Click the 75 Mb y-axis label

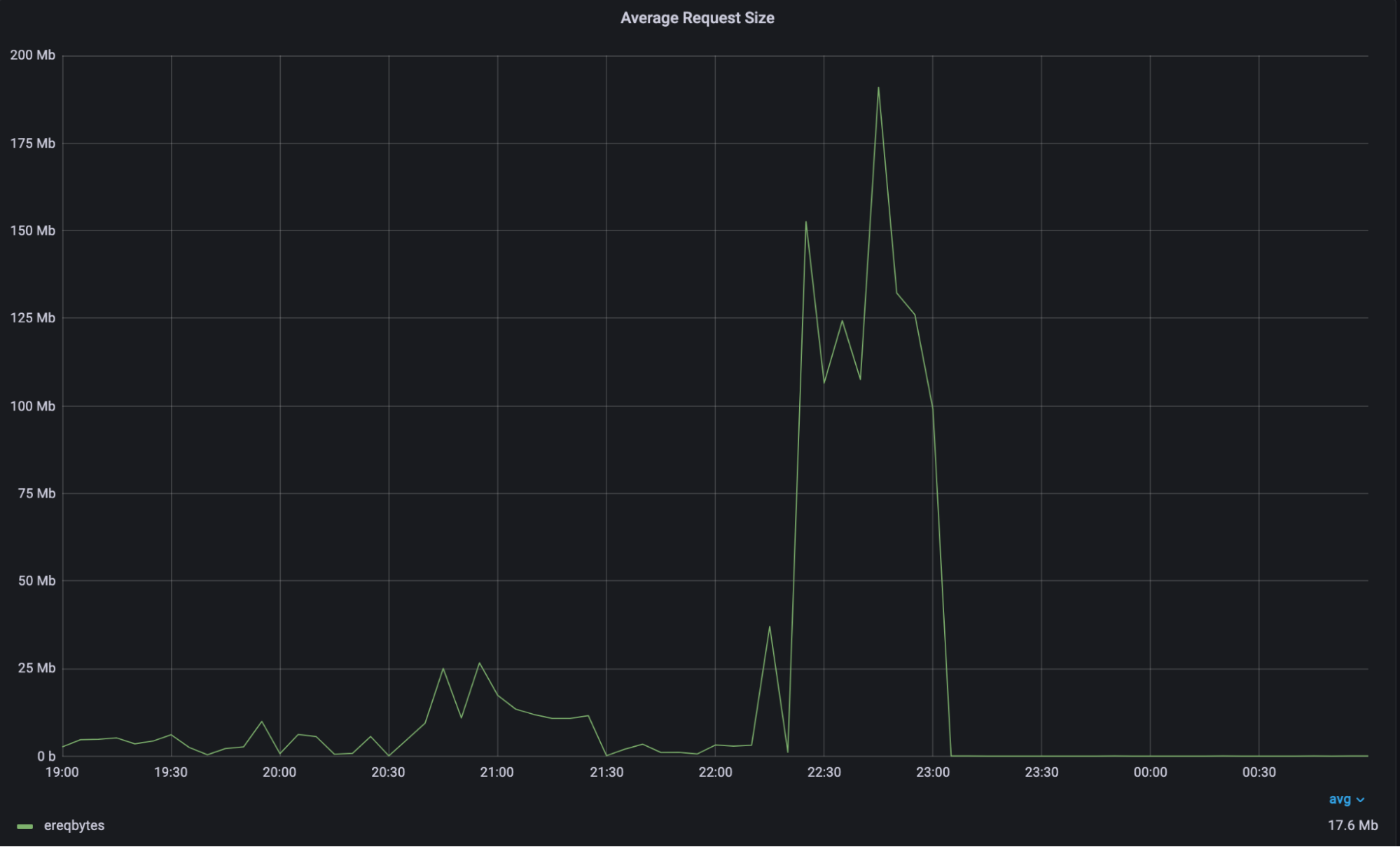click(36, 494)
